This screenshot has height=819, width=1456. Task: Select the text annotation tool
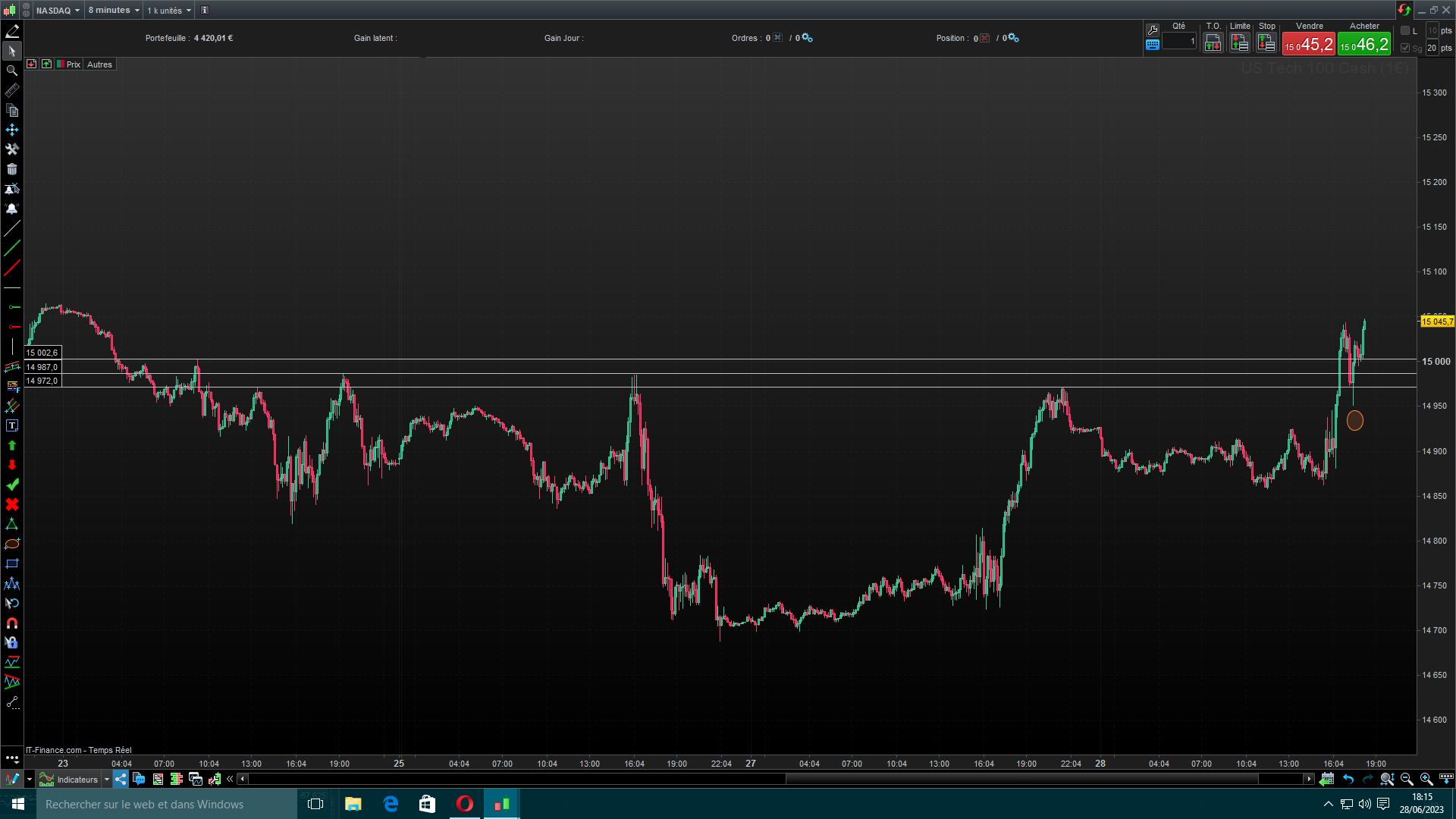12,426
